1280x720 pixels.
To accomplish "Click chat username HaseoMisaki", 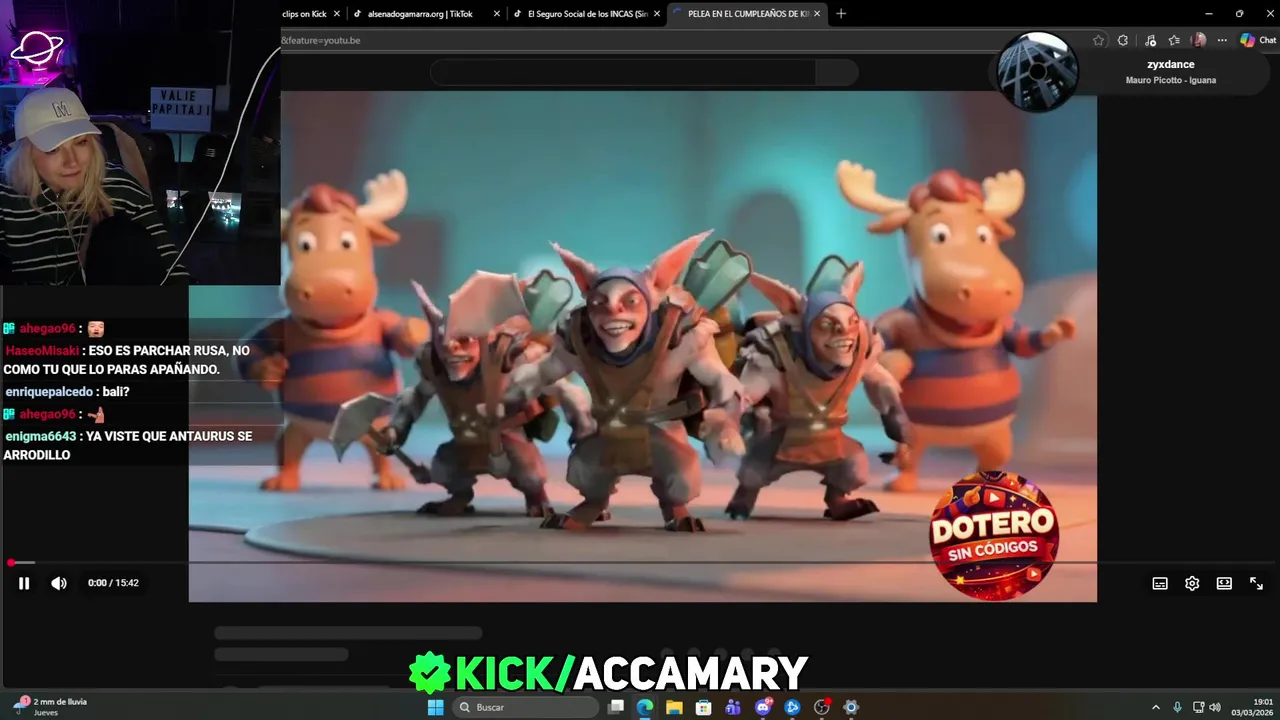I will [x=42, y=351].
